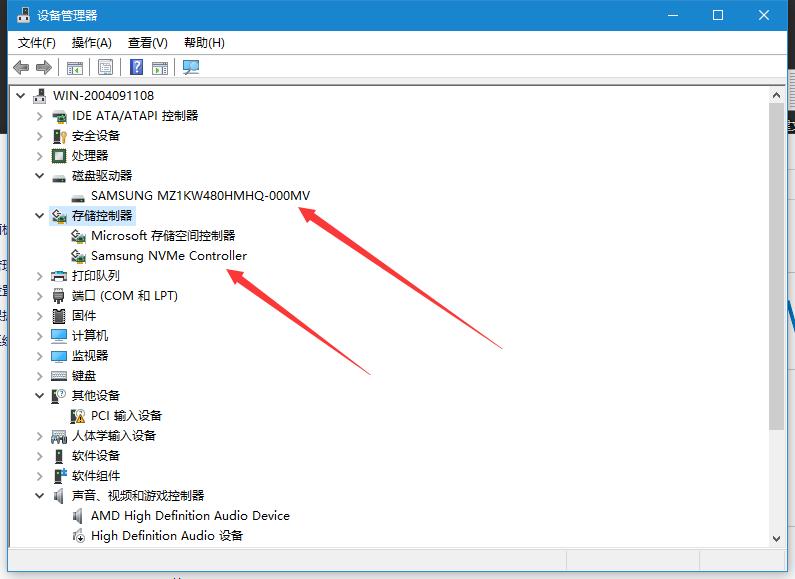Open the Properties toolbar icon
Image resolution: width=795 pixels, height=579 pixels.
point(105,67)
